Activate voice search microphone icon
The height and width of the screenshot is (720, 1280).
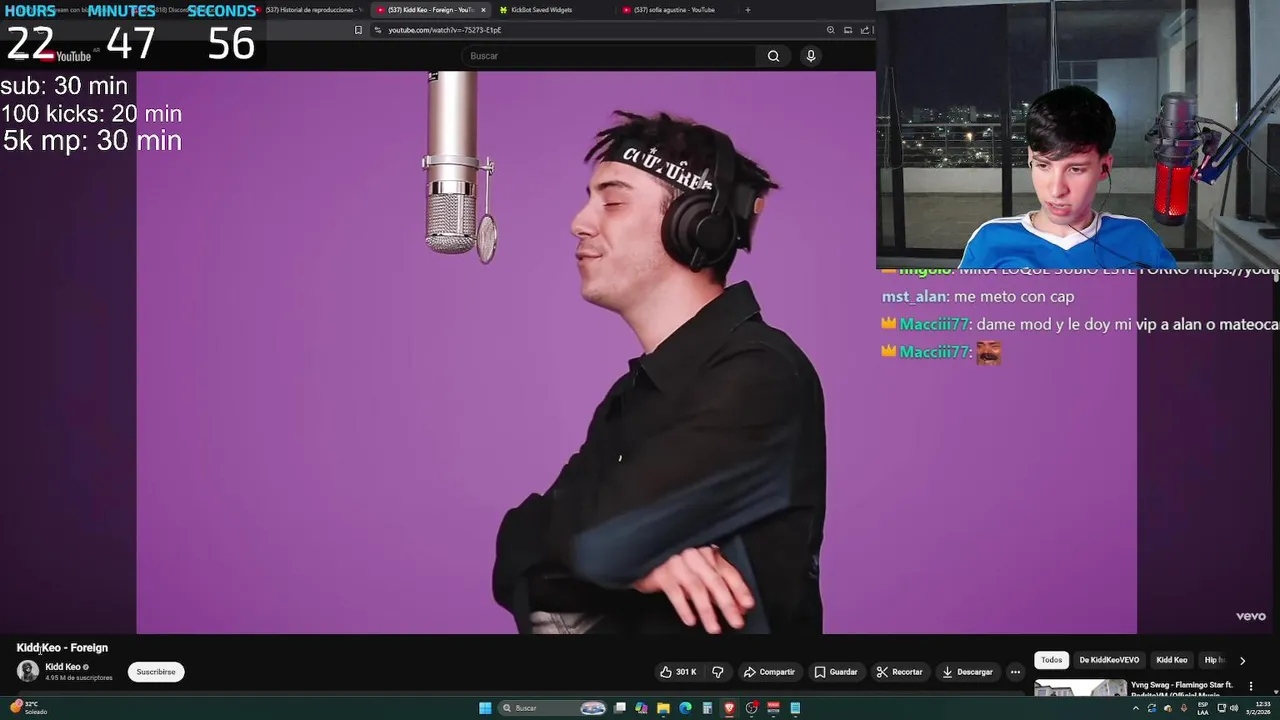coord(811,56)
